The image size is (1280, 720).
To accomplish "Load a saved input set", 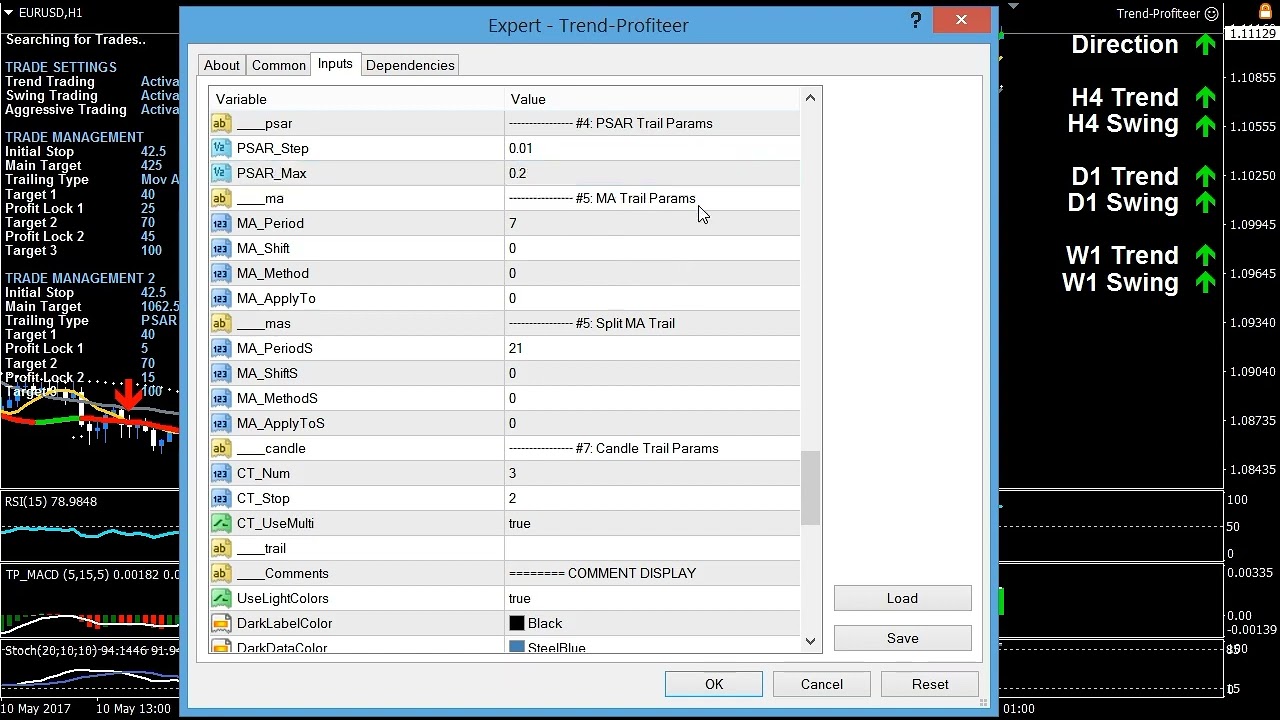I will pyautogui.click(x=902, y=598).
